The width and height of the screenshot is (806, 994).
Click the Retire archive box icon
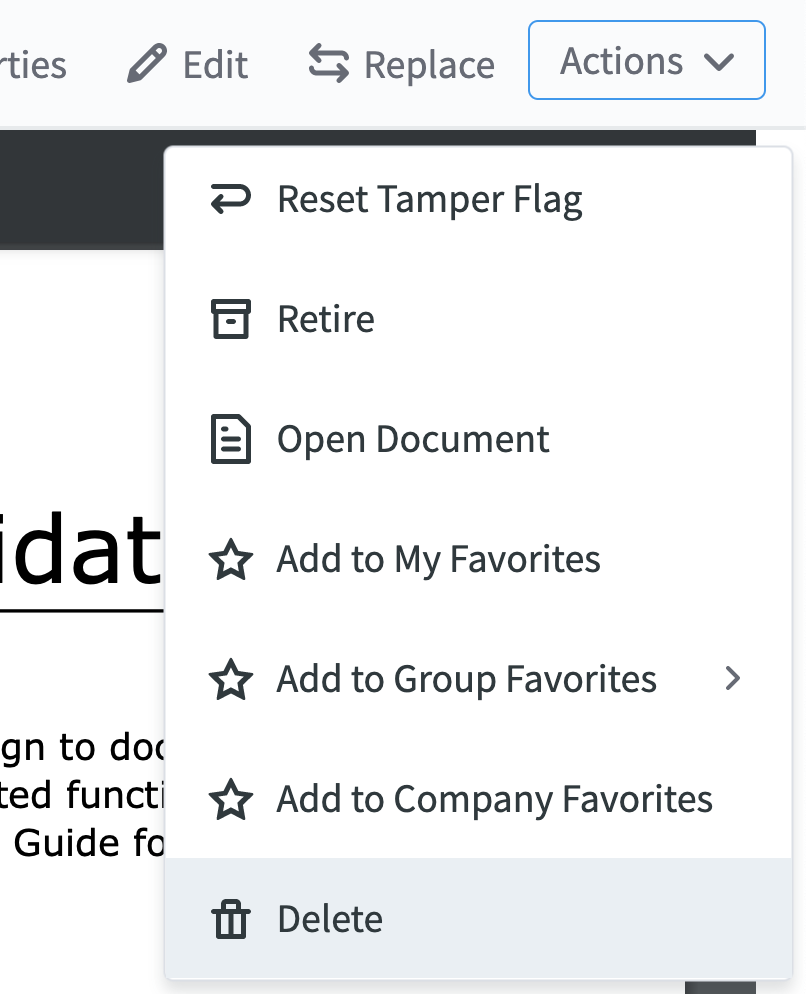[x=231, y=319]
